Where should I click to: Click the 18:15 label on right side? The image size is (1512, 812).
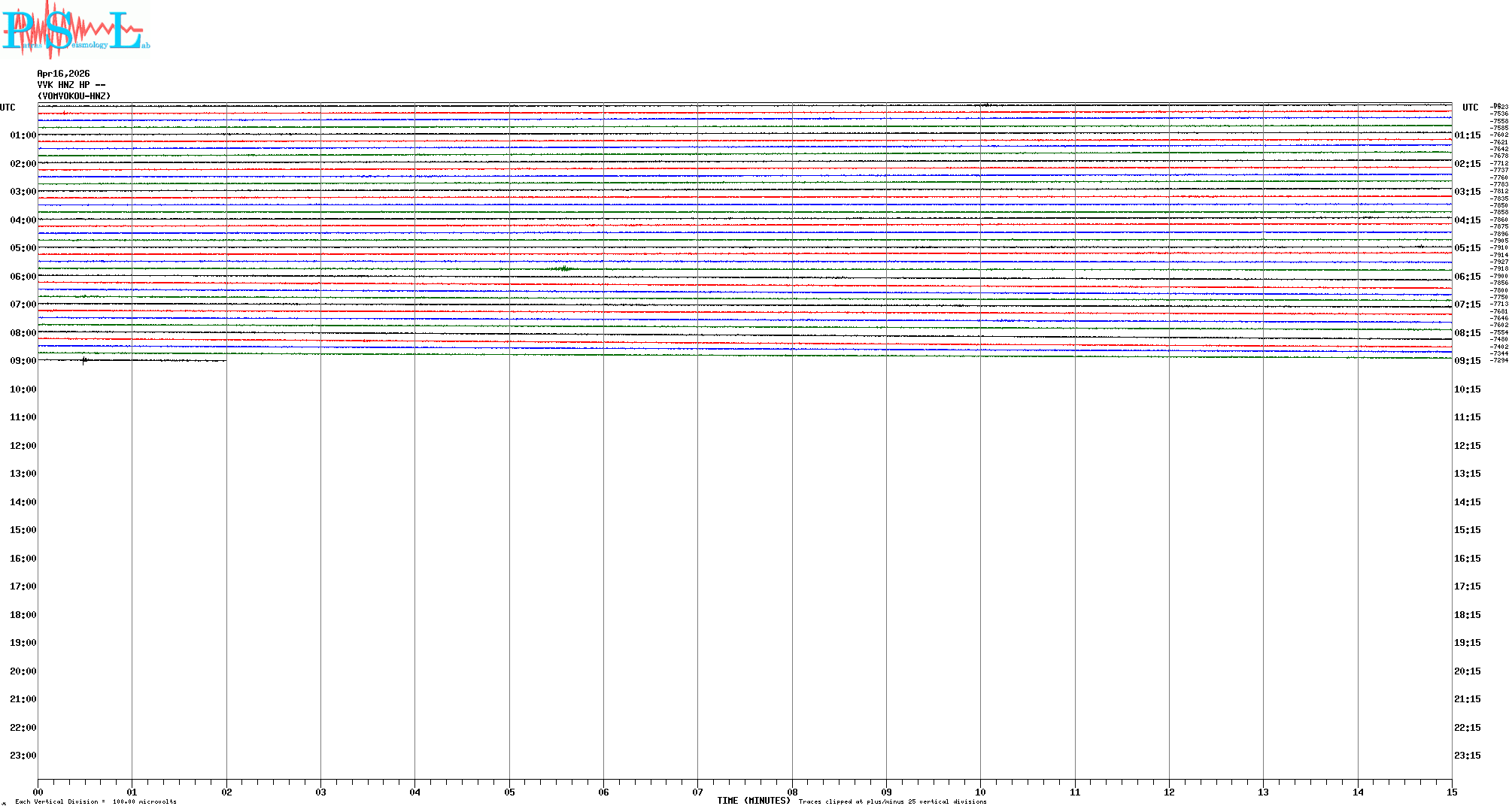[1467, 615]
